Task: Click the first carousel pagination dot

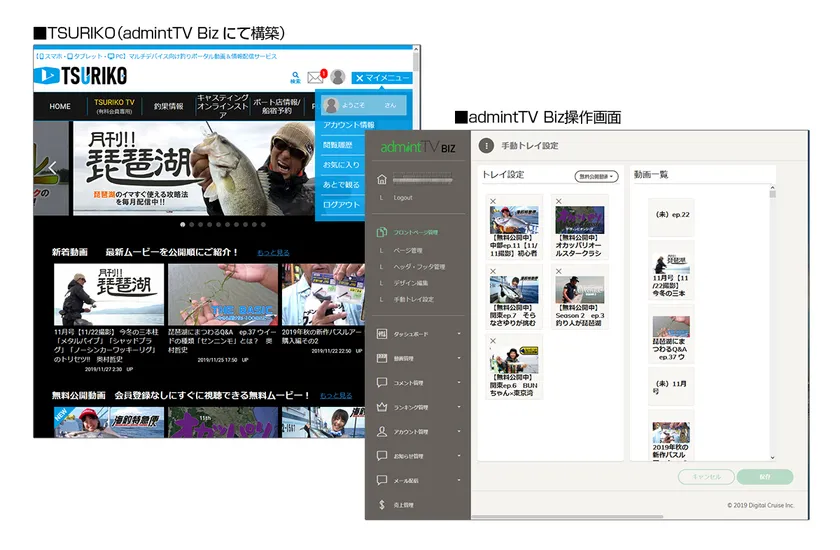Action: pos(183,225)
